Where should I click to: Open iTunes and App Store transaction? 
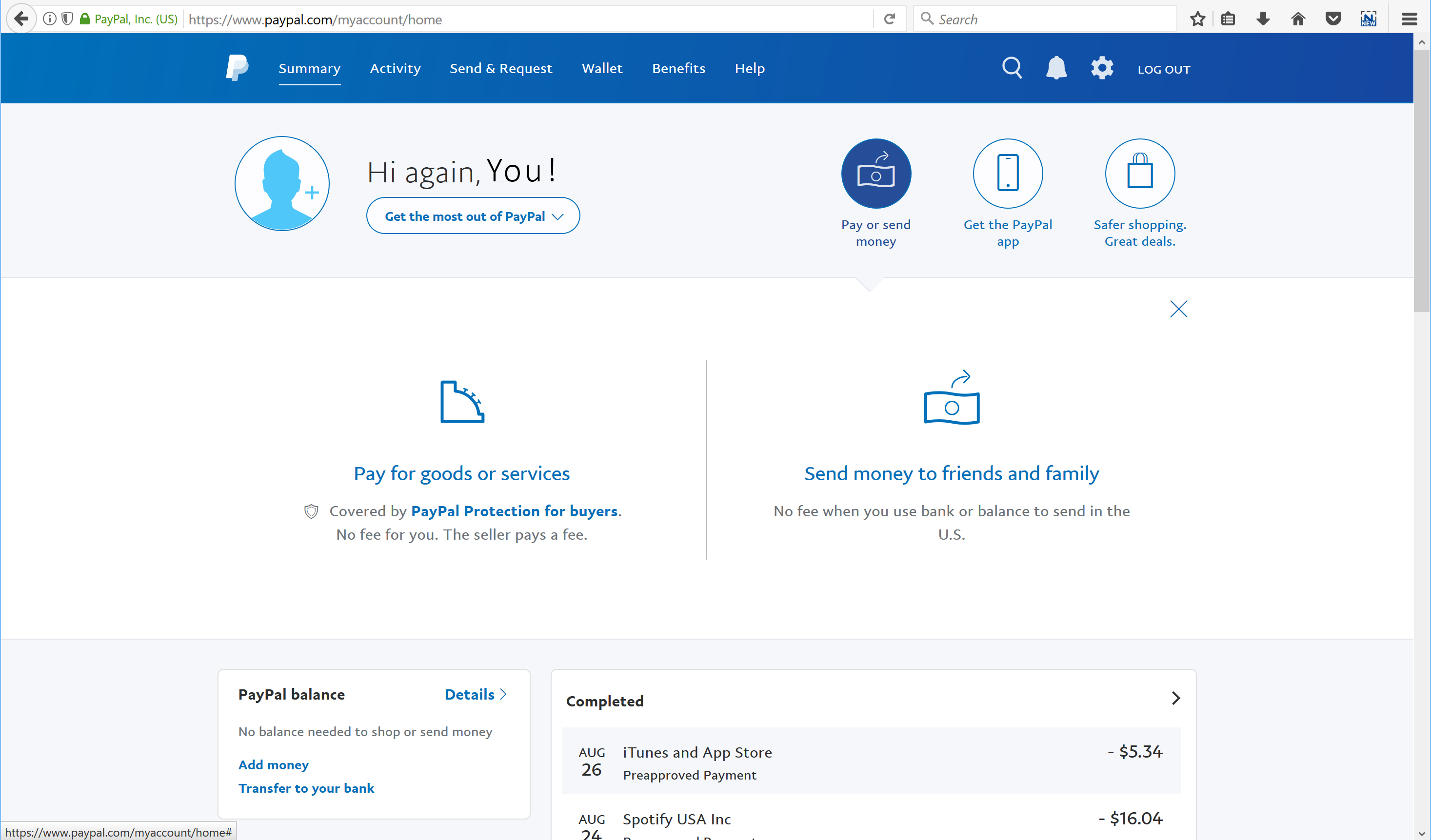(x=872, y=761)
